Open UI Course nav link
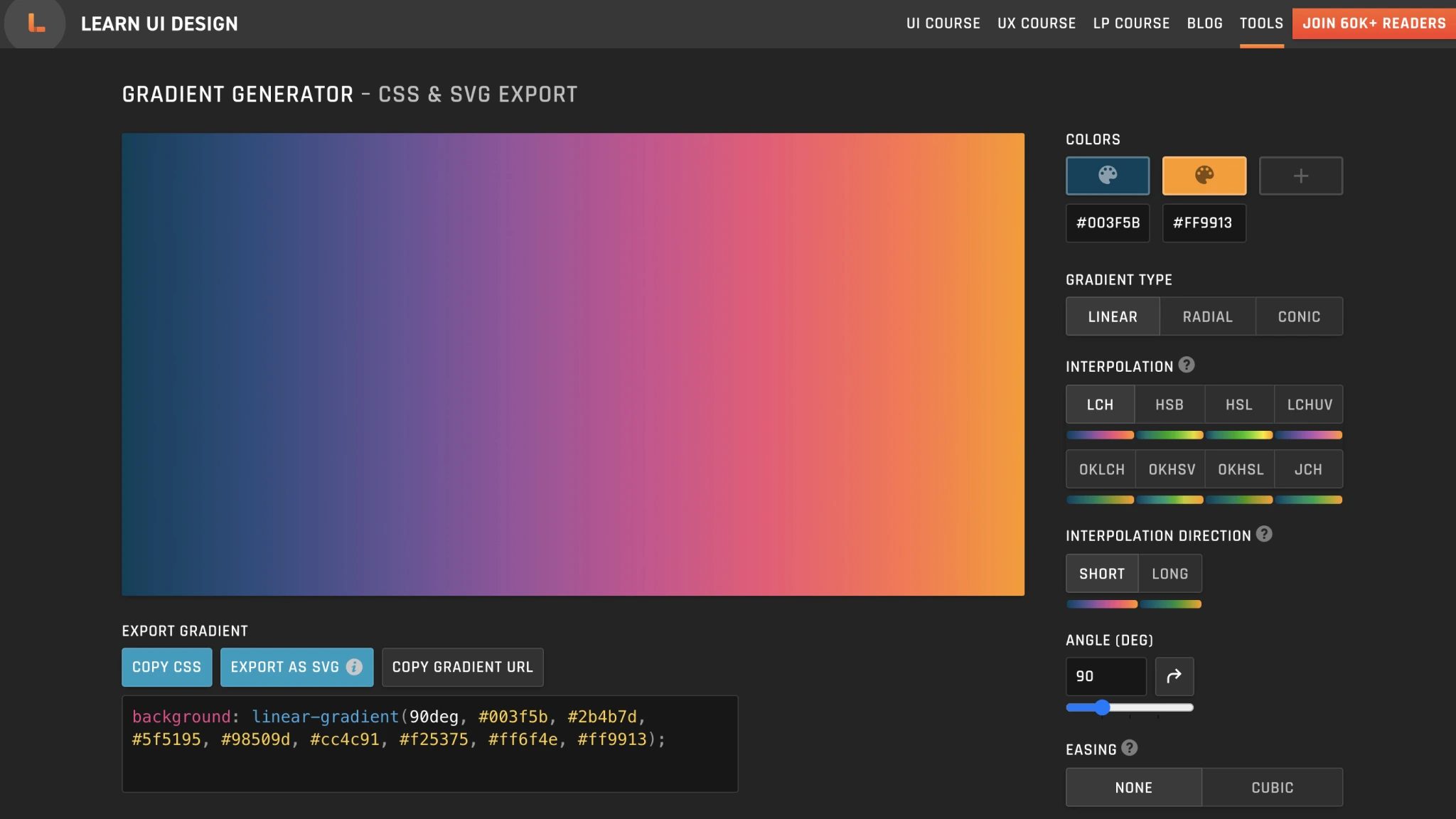The width and height of the screenshot is (1456, 819). click(943, 23)
